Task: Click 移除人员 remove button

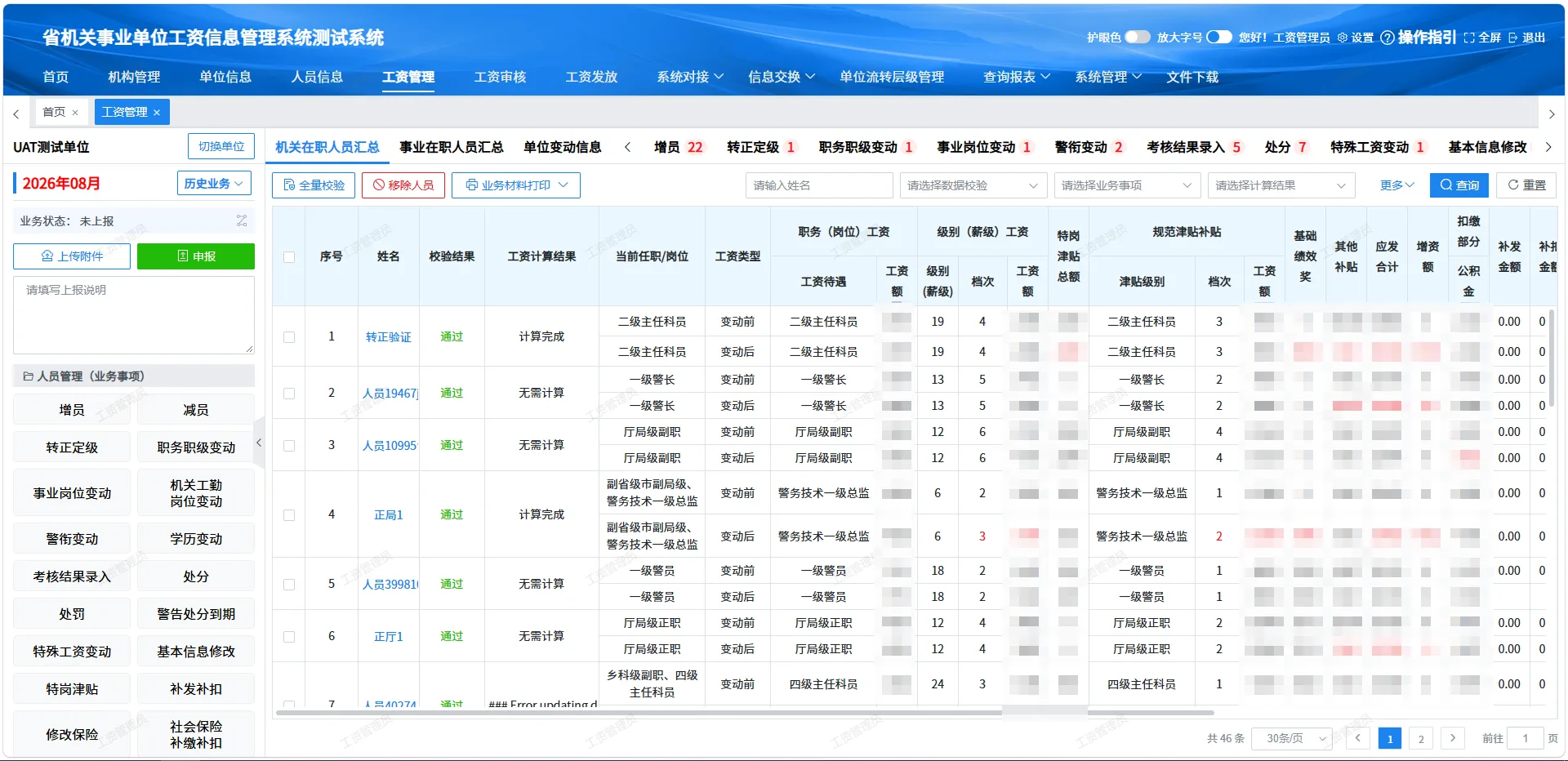Action: point(403,185)
